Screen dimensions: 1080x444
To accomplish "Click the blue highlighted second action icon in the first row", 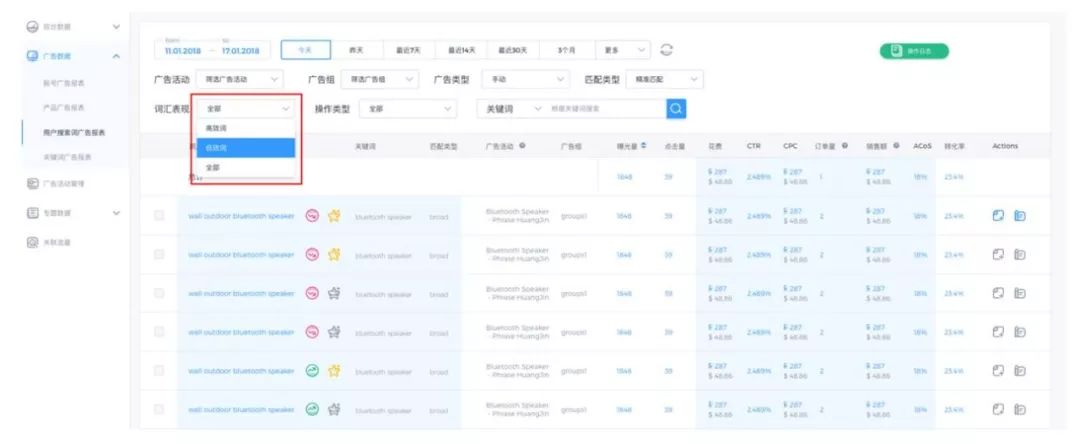I will [1020, 215].
